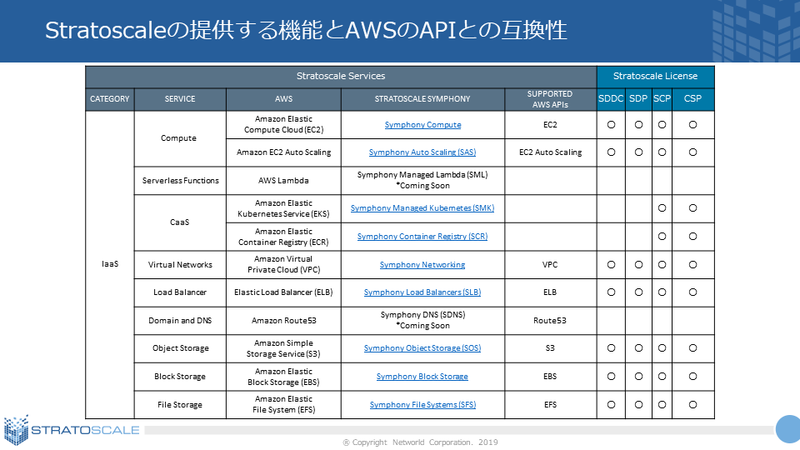Click the Amazon Virtual Private Cloud (VPC) cell
The image size is (800, 450).
pos(284,264)
